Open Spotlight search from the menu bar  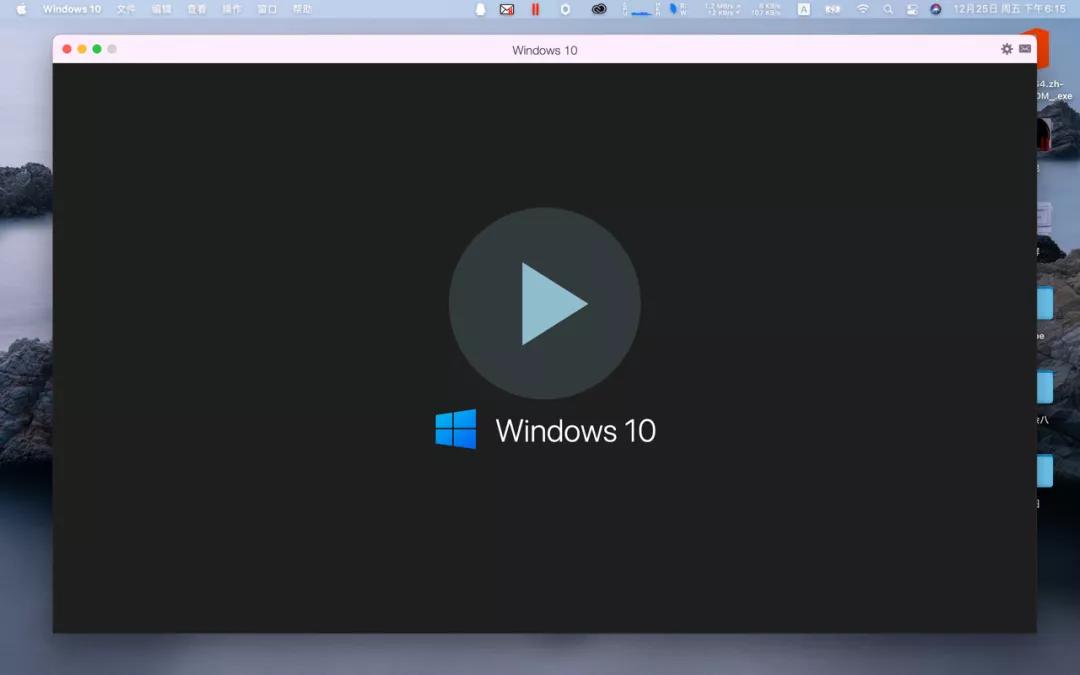[887, 9]
